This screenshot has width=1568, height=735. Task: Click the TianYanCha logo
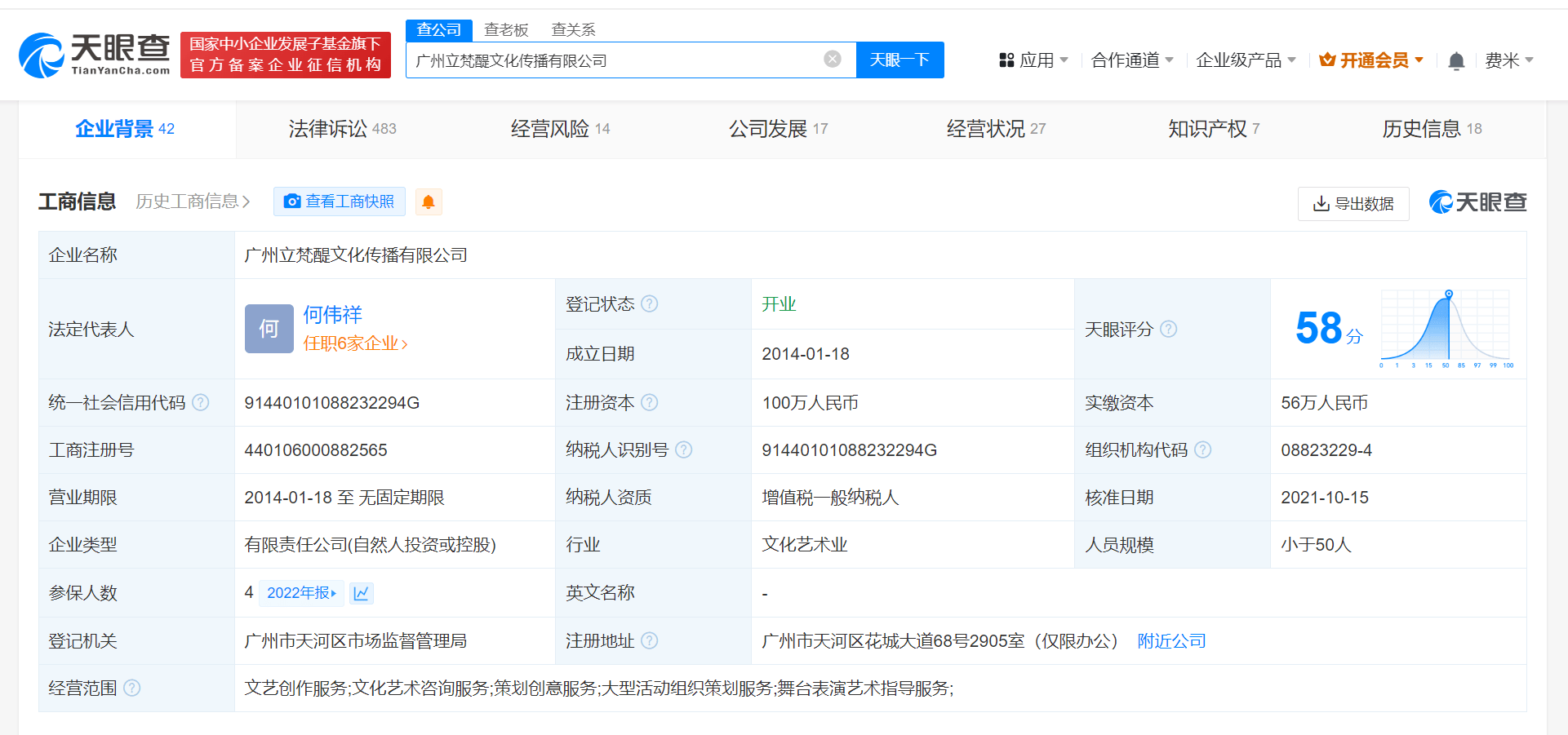click(95, 55)
